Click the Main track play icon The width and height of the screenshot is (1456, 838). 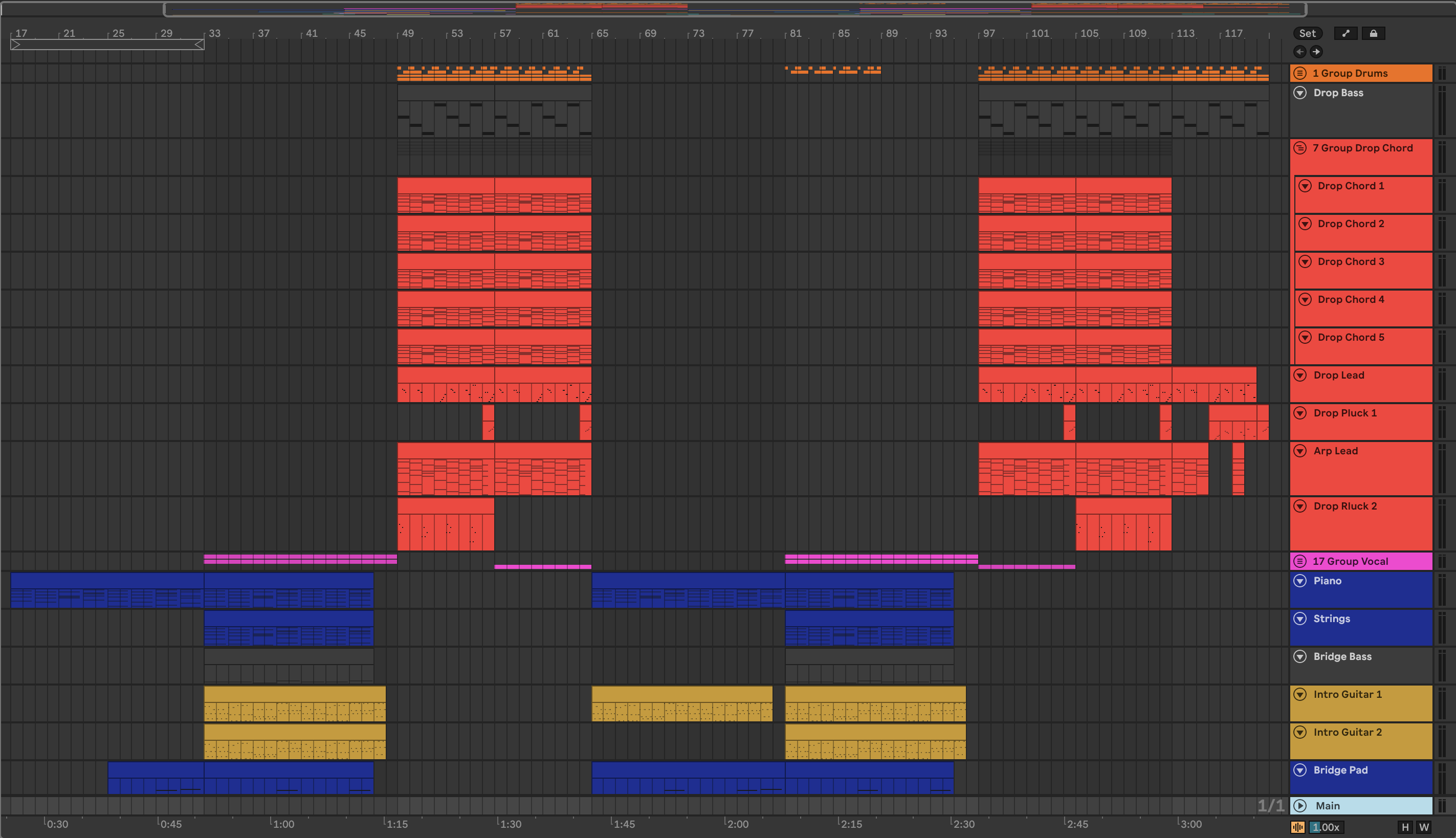(1300, 806)
